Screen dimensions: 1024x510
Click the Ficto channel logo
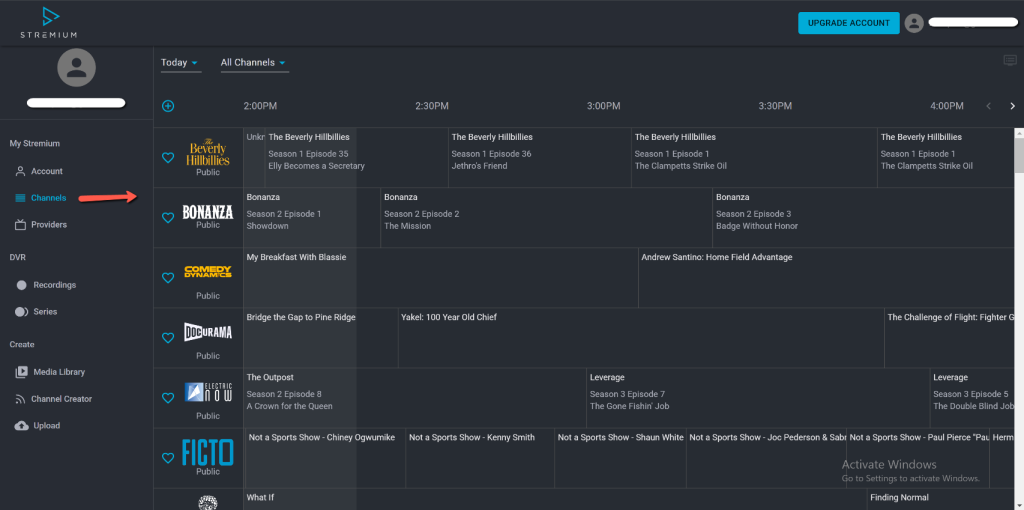(x=208, y=452)
